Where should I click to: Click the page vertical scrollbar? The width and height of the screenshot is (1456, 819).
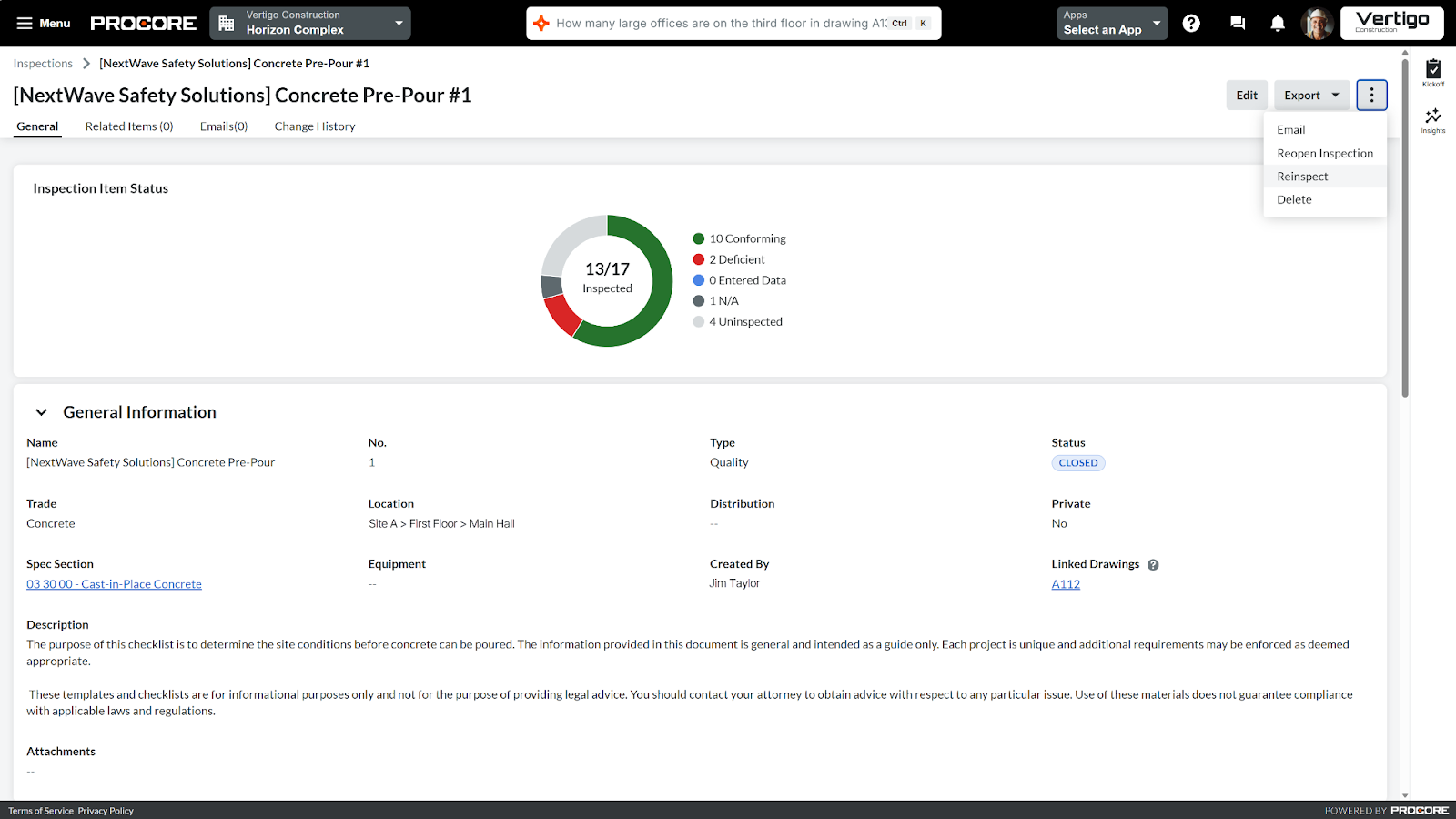click(x=1405, y=227)
